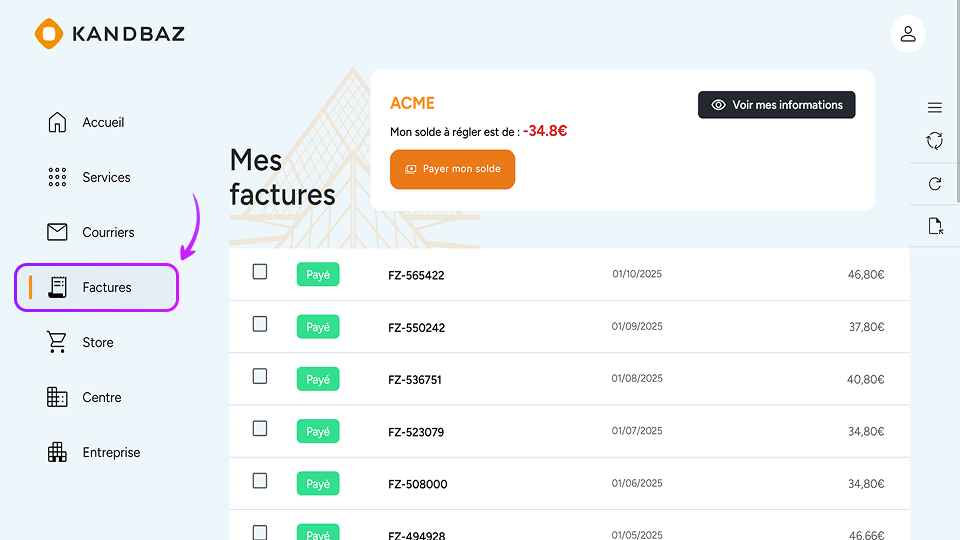
Task: Click the circular sync arrows icon
Action: [935, 141]
